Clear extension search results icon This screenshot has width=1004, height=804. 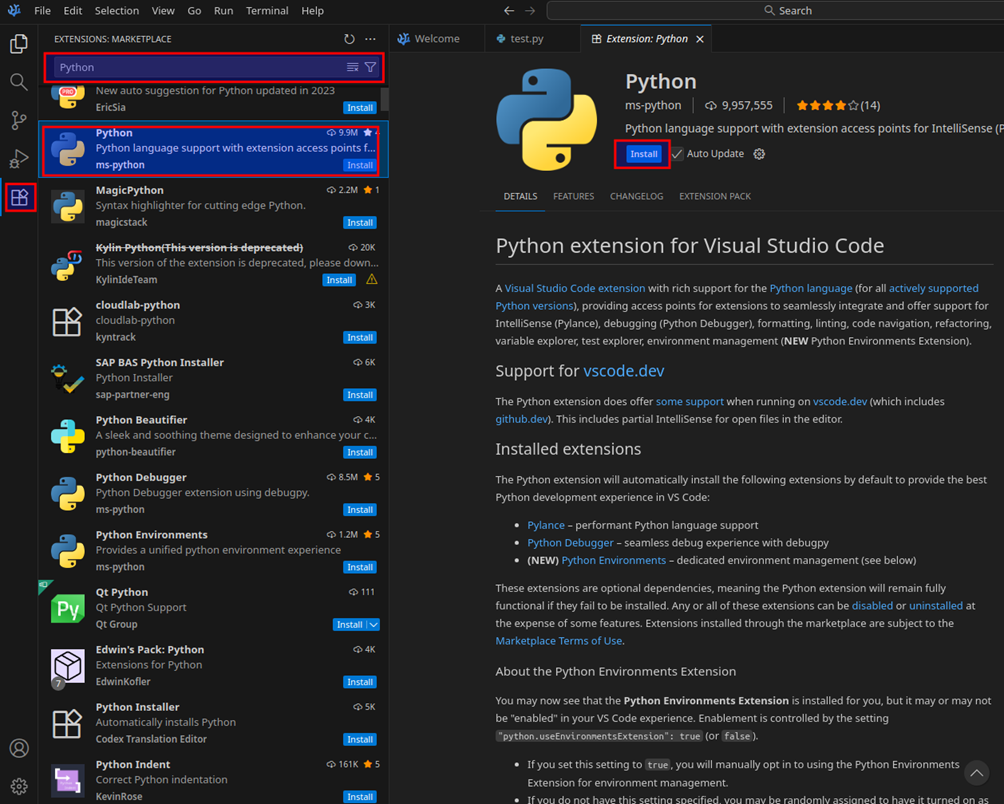point(352,68)
